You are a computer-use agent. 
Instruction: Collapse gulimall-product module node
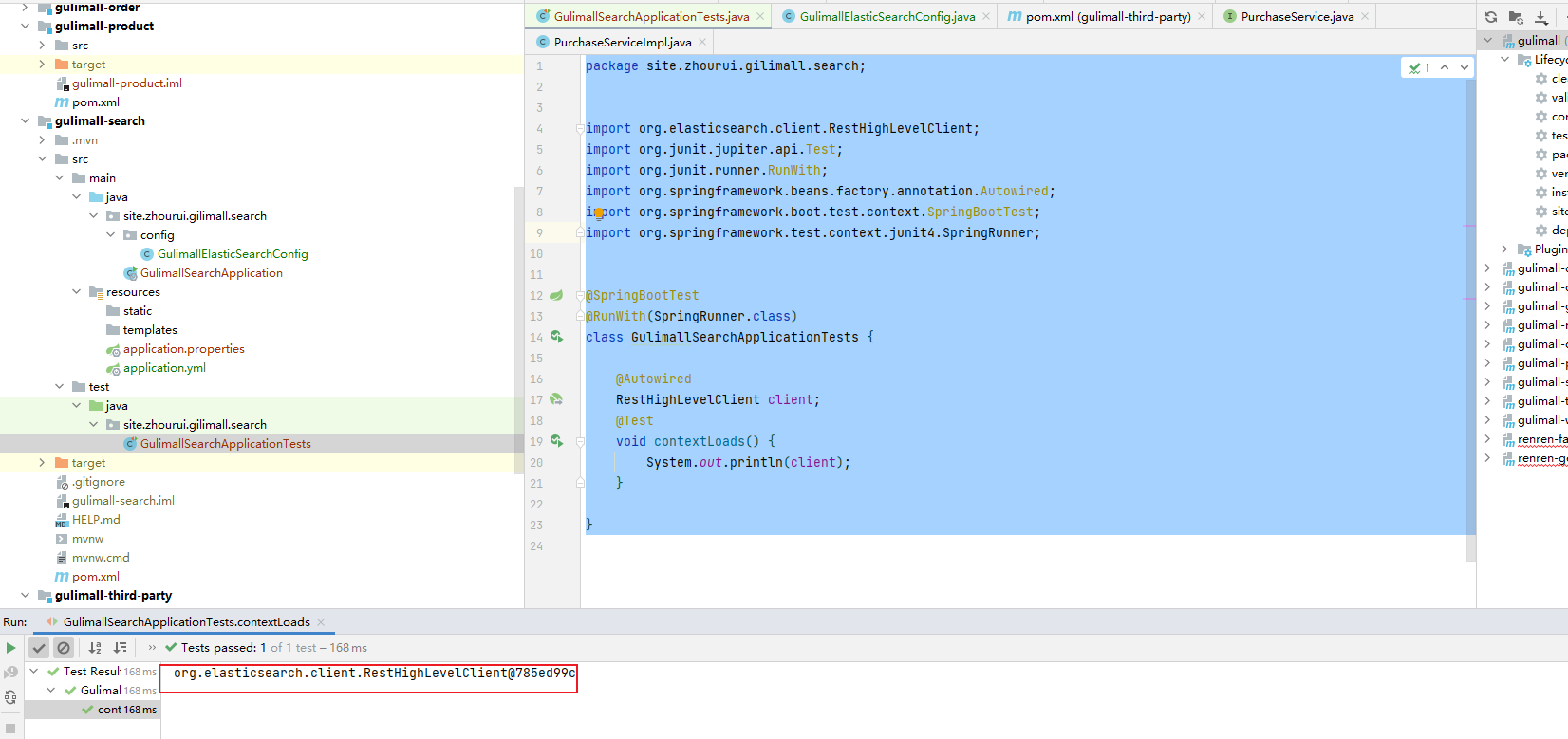[x=25, y=26]
